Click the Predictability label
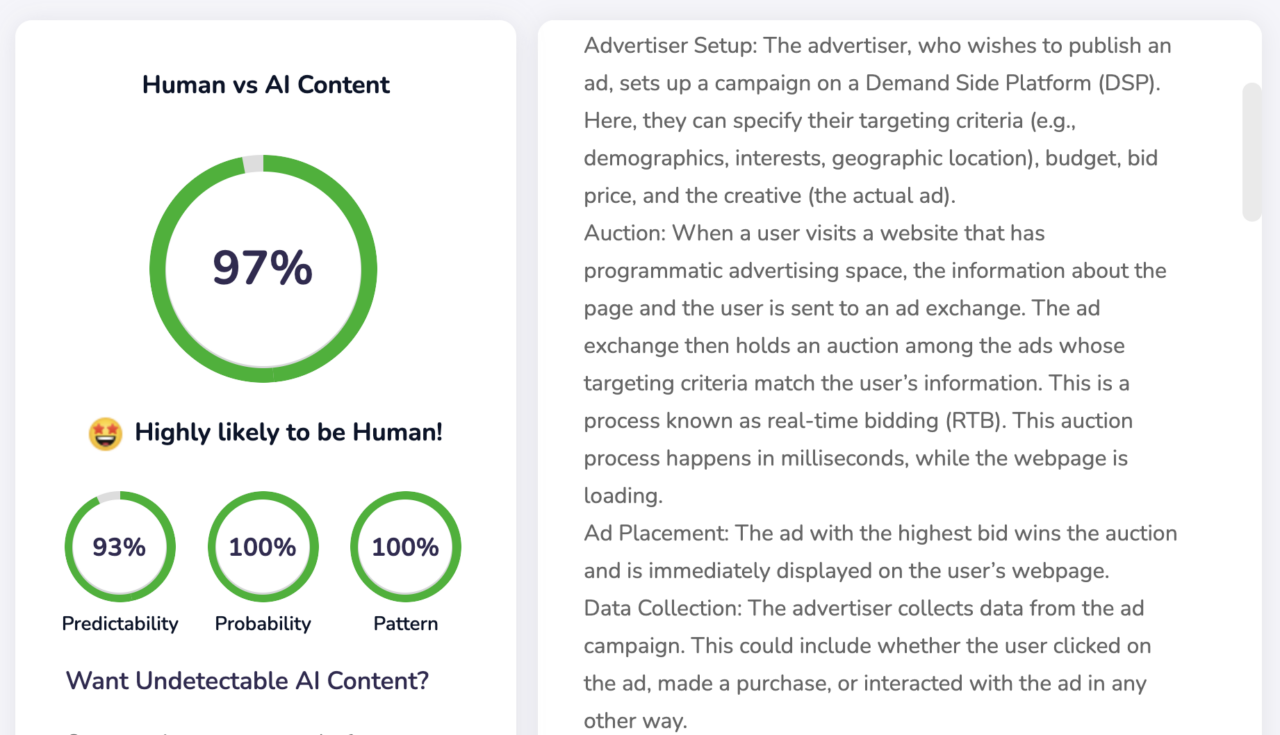The height and width of the screenshot is (735, 1280). (120, 624)
